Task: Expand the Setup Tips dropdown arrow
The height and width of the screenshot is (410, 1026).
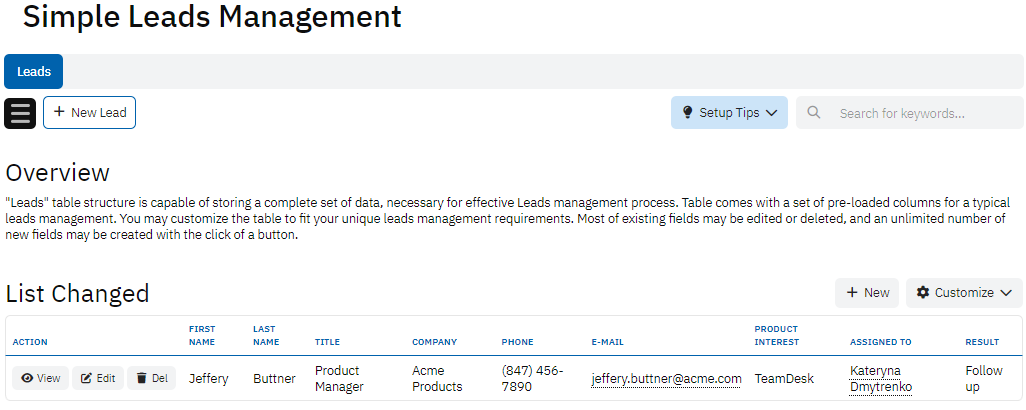Action: (x=771, y=113)
